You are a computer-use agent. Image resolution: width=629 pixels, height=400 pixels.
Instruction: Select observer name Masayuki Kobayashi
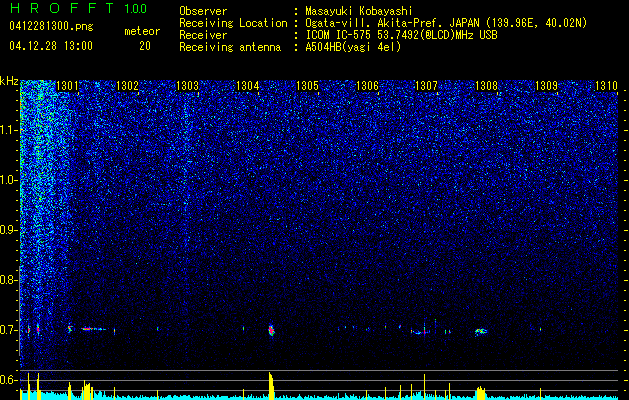[358, 11]
